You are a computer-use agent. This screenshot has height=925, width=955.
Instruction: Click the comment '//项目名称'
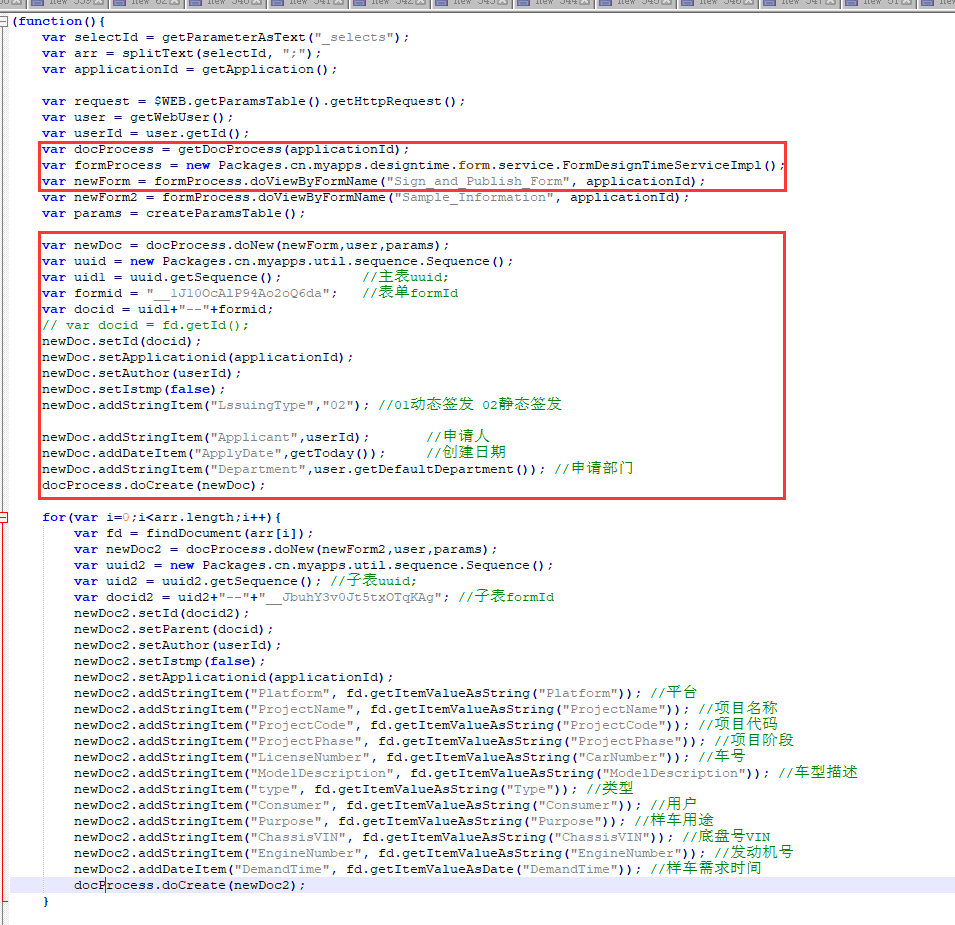(x=738, y=709)
